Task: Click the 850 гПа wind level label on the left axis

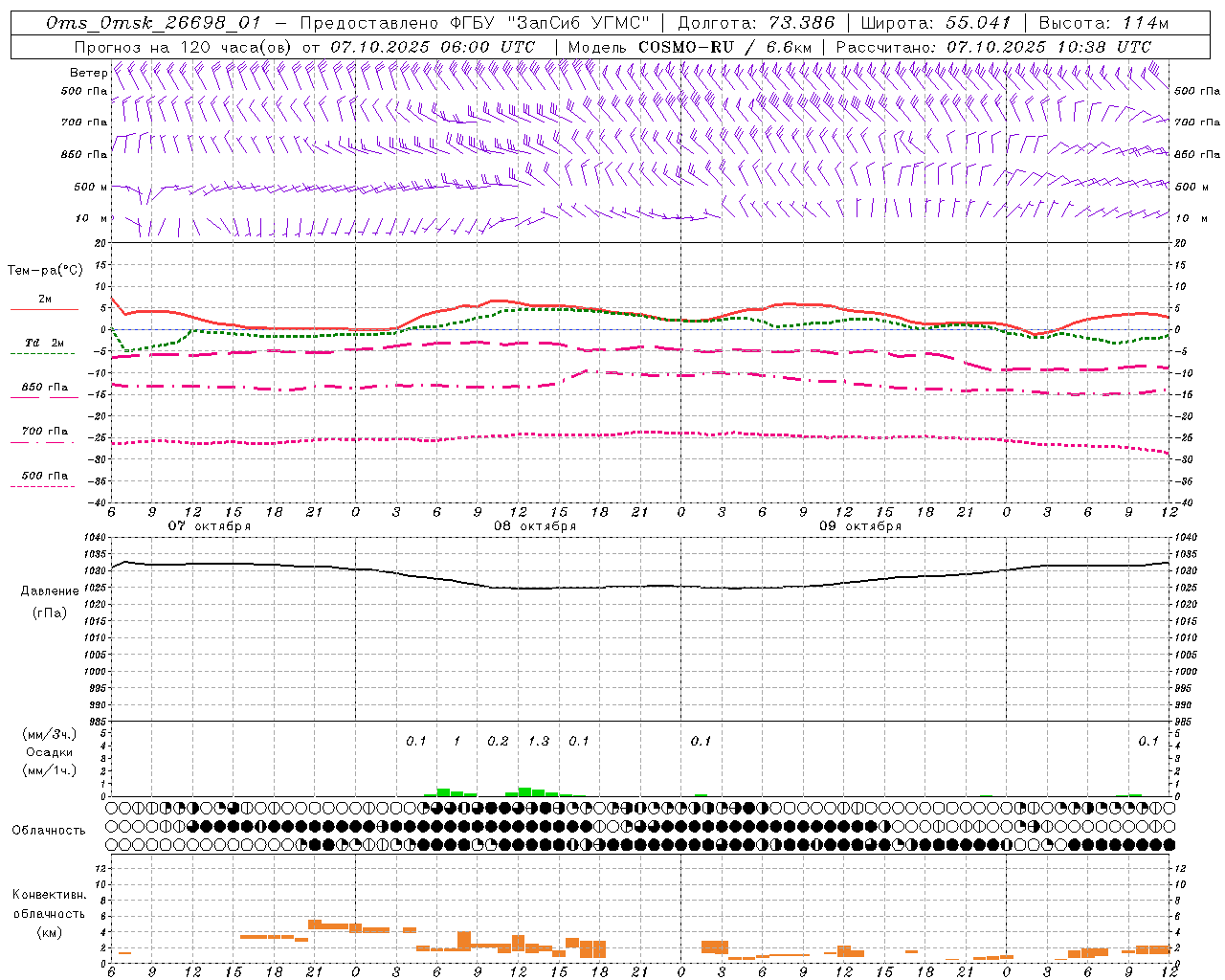Action: pos(84,154)
